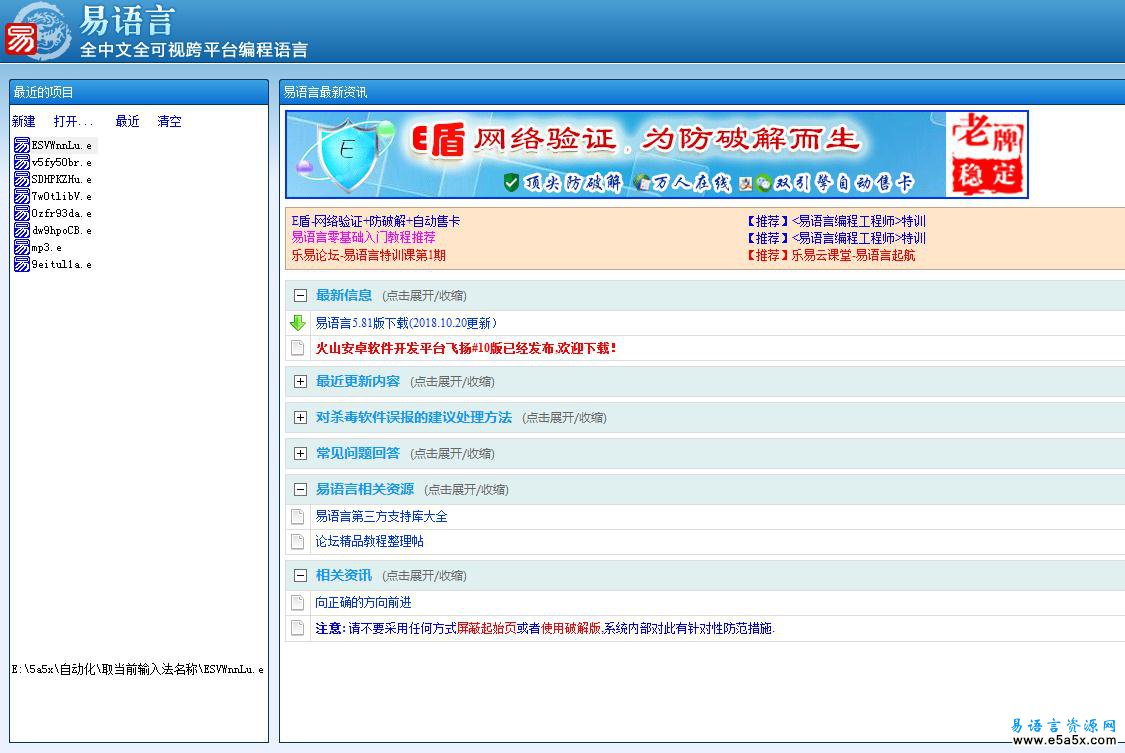This screenshot has width=1125, height=753.
Task: Open 易语言5.81版下载 link
Action: point(406,323)
